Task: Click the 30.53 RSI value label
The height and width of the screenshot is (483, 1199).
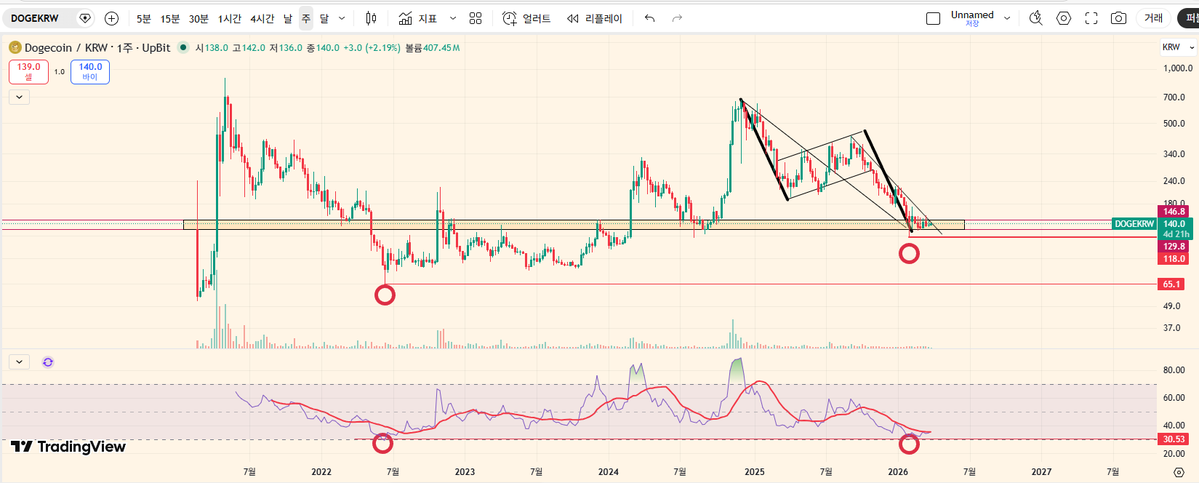Action: pyautogui.click(x=1173, y=439)
